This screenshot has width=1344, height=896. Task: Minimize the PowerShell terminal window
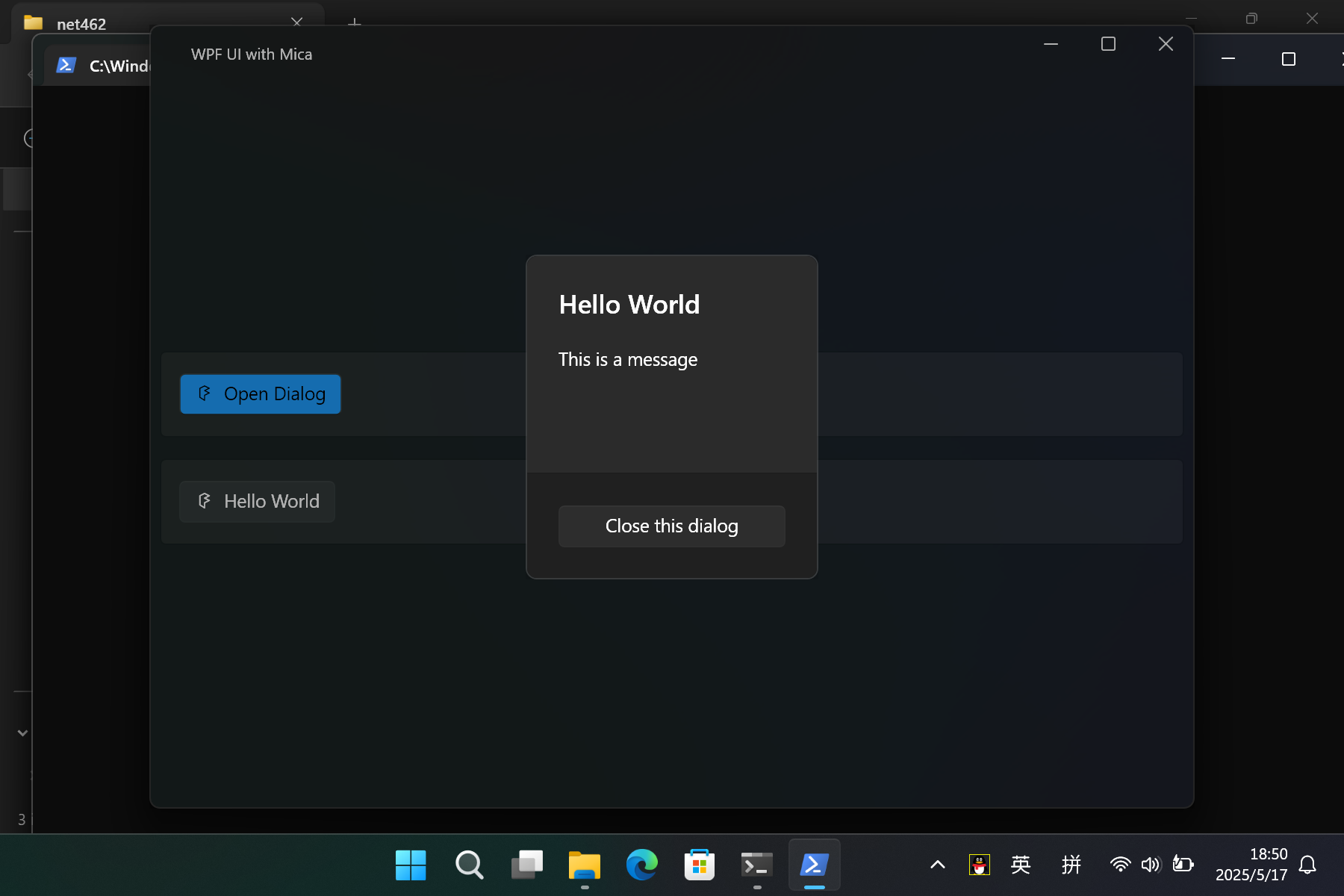1228,58
